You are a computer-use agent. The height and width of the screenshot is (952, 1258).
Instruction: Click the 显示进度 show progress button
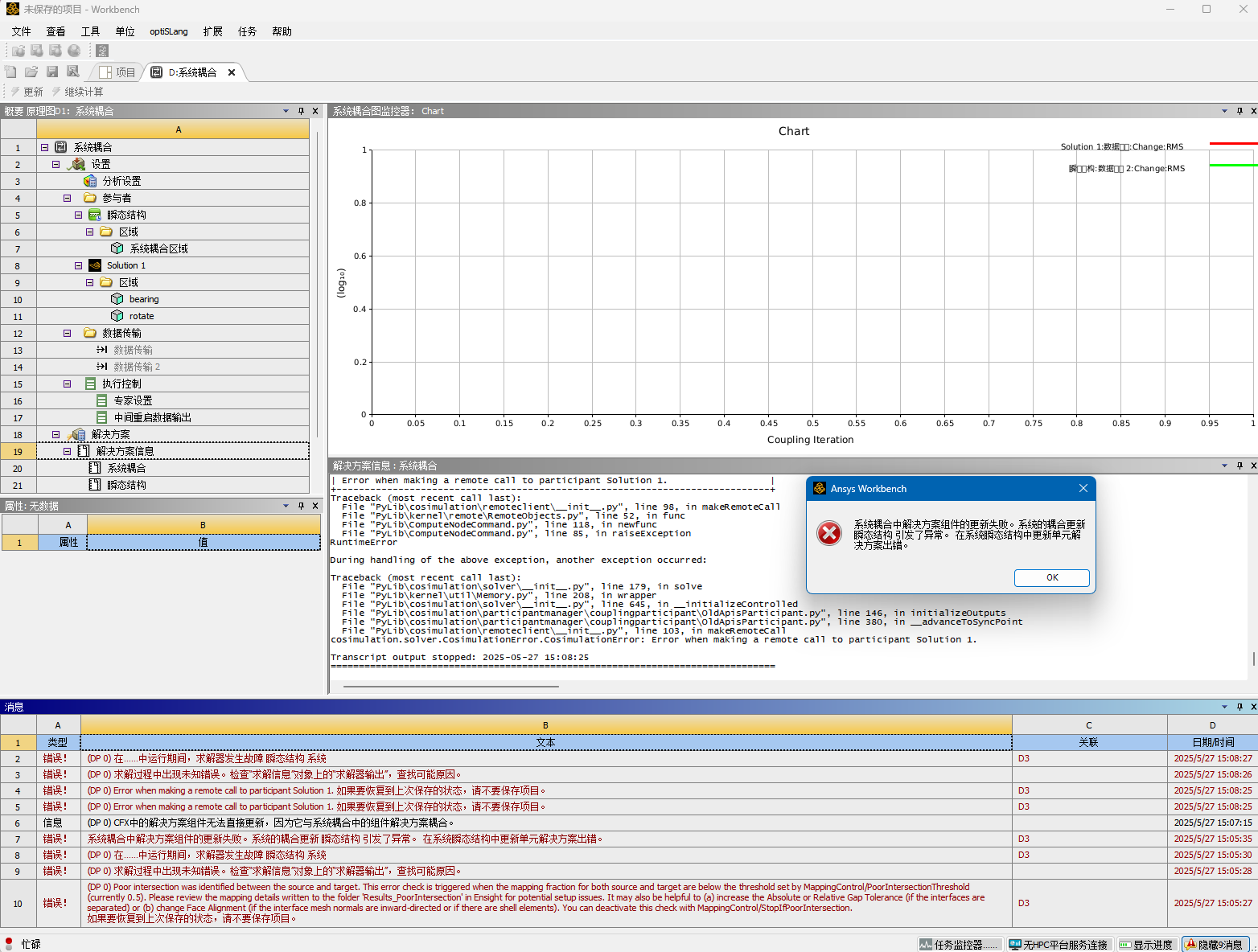tap(1146, 944)
